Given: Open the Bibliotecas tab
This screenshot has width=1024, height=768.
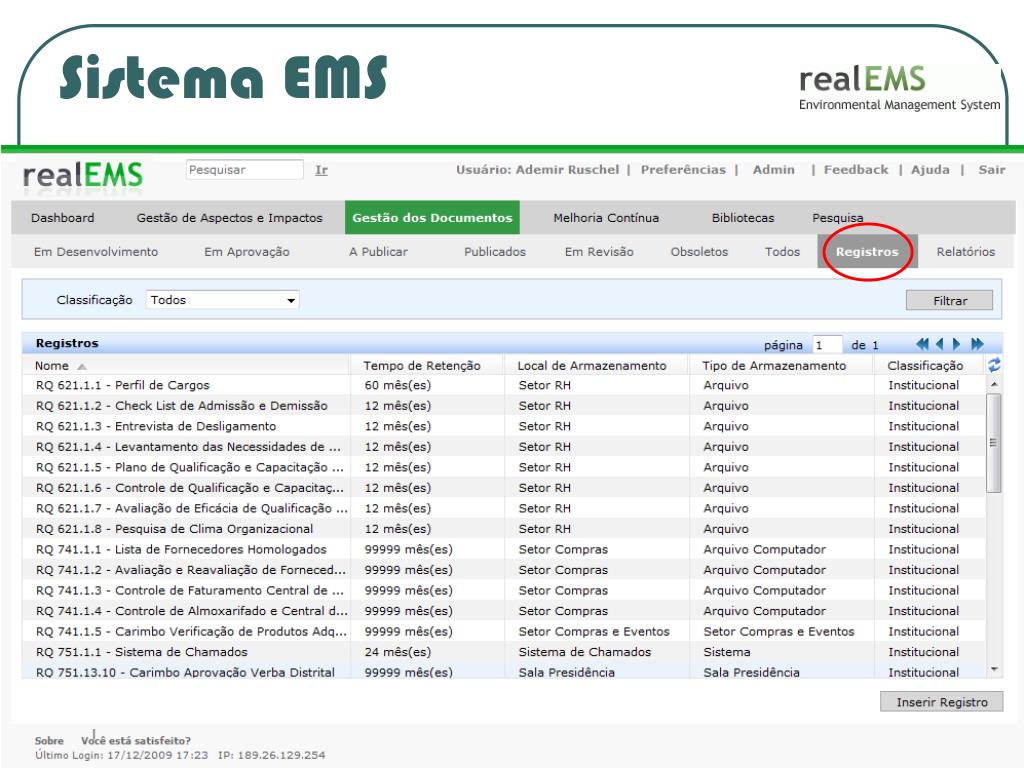Looking at the screenshot, I should tap(743, 218).
